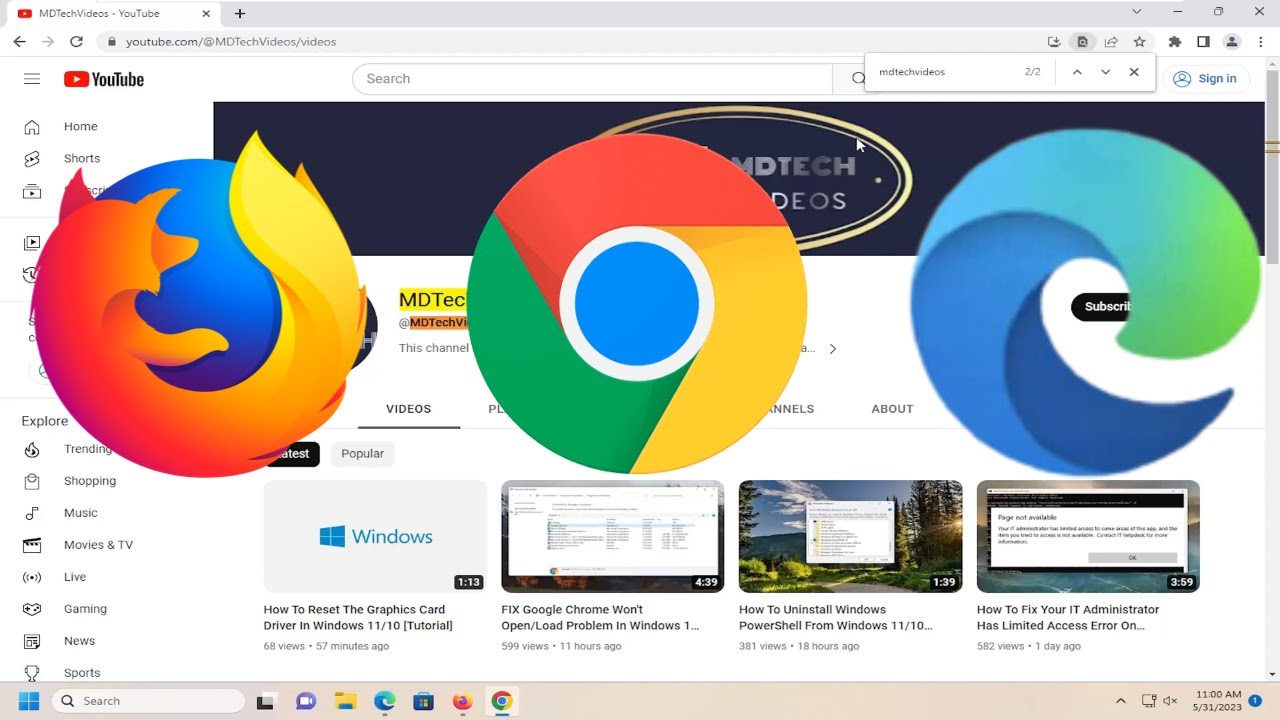Show hidden system tray icons
The image size is (1280, 720).
pos(1121,701)
